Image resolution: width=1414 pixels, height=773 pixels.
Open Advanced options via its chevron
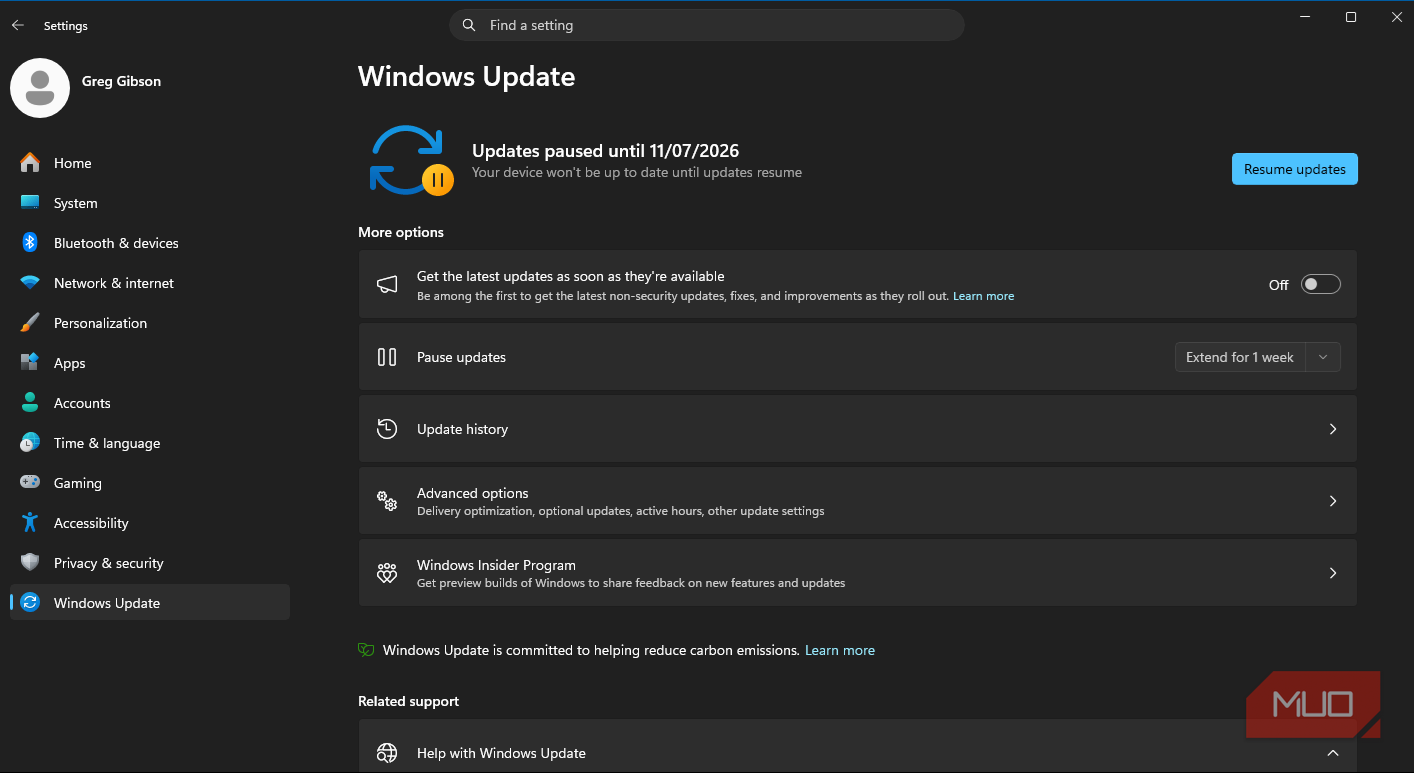tap(1333, 501)
